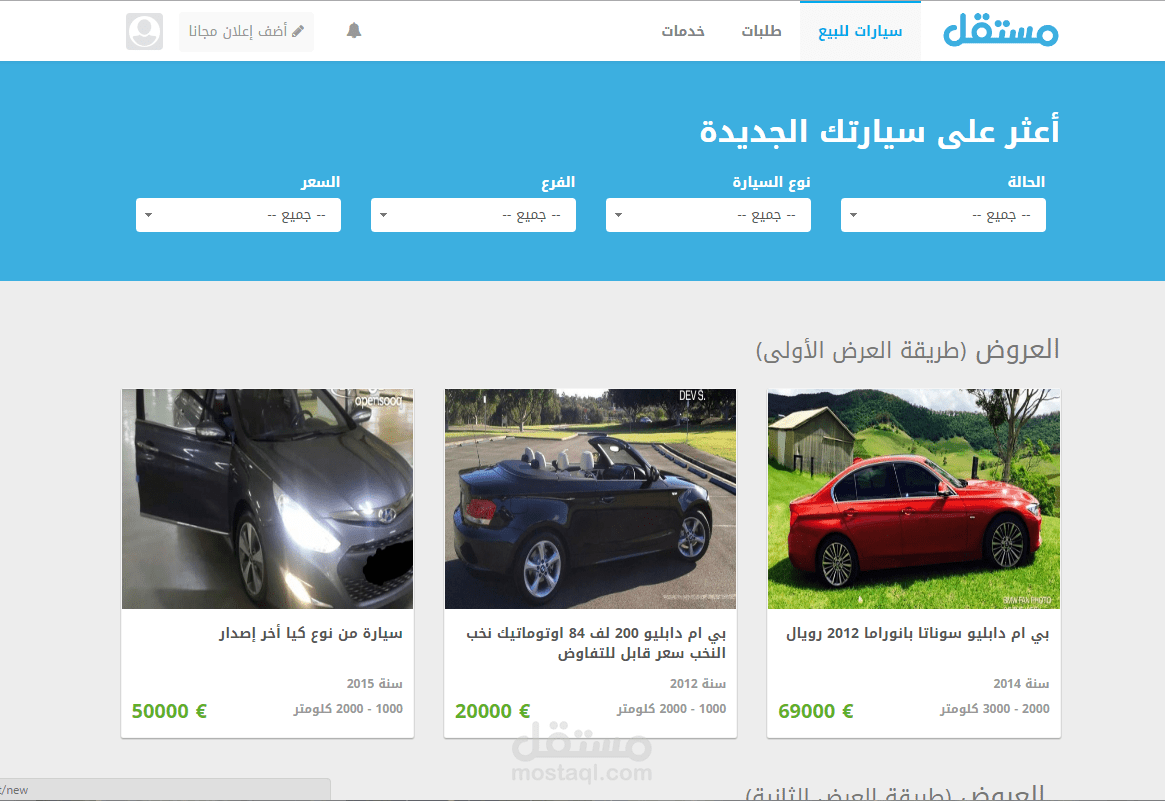Open the red BMW car photo
This screenshot has height=801, width=1165.
914,499
